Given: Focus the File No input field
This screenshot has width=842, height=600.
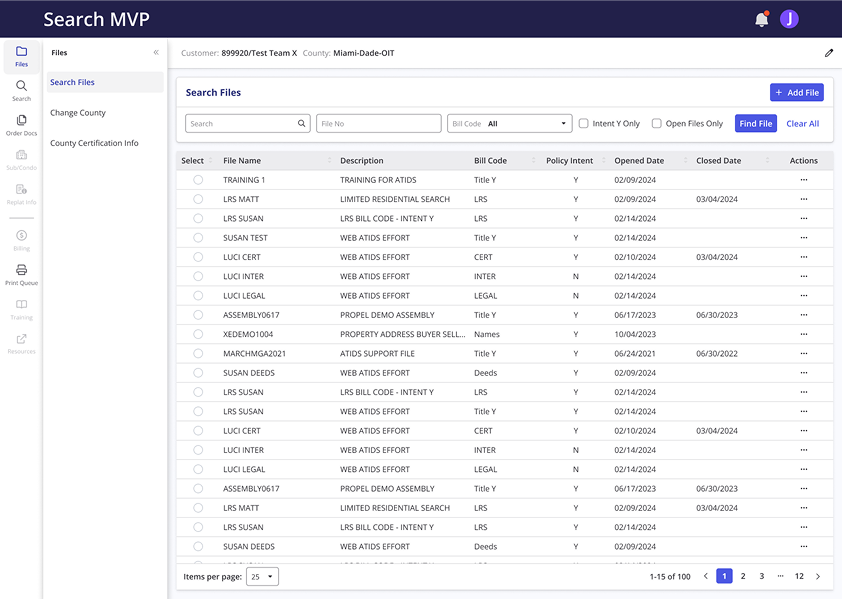Looking at the screenshot, I should [x=379, y=124].
